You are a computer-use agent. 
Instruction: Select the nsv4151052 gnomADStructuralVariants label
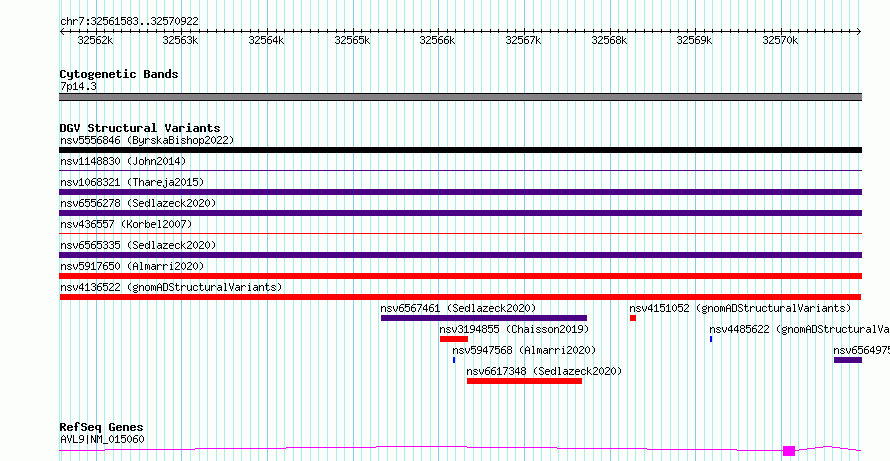pos(740,308)
